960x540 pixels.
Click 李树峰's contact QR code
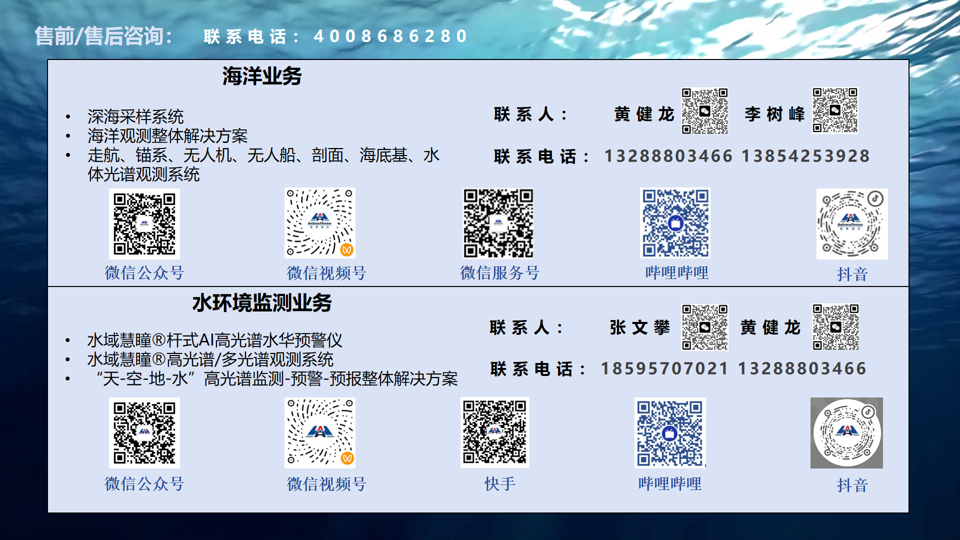click(835, 110)
